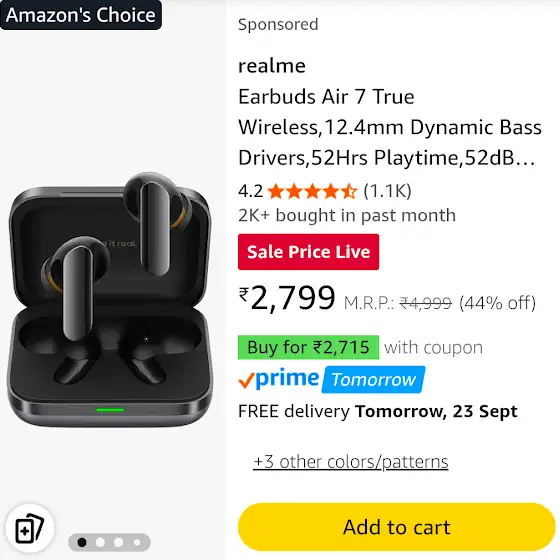Open the realme earbuds product image
The height and width of the screenshot is (560, 560).
click(x=110, y=300)
